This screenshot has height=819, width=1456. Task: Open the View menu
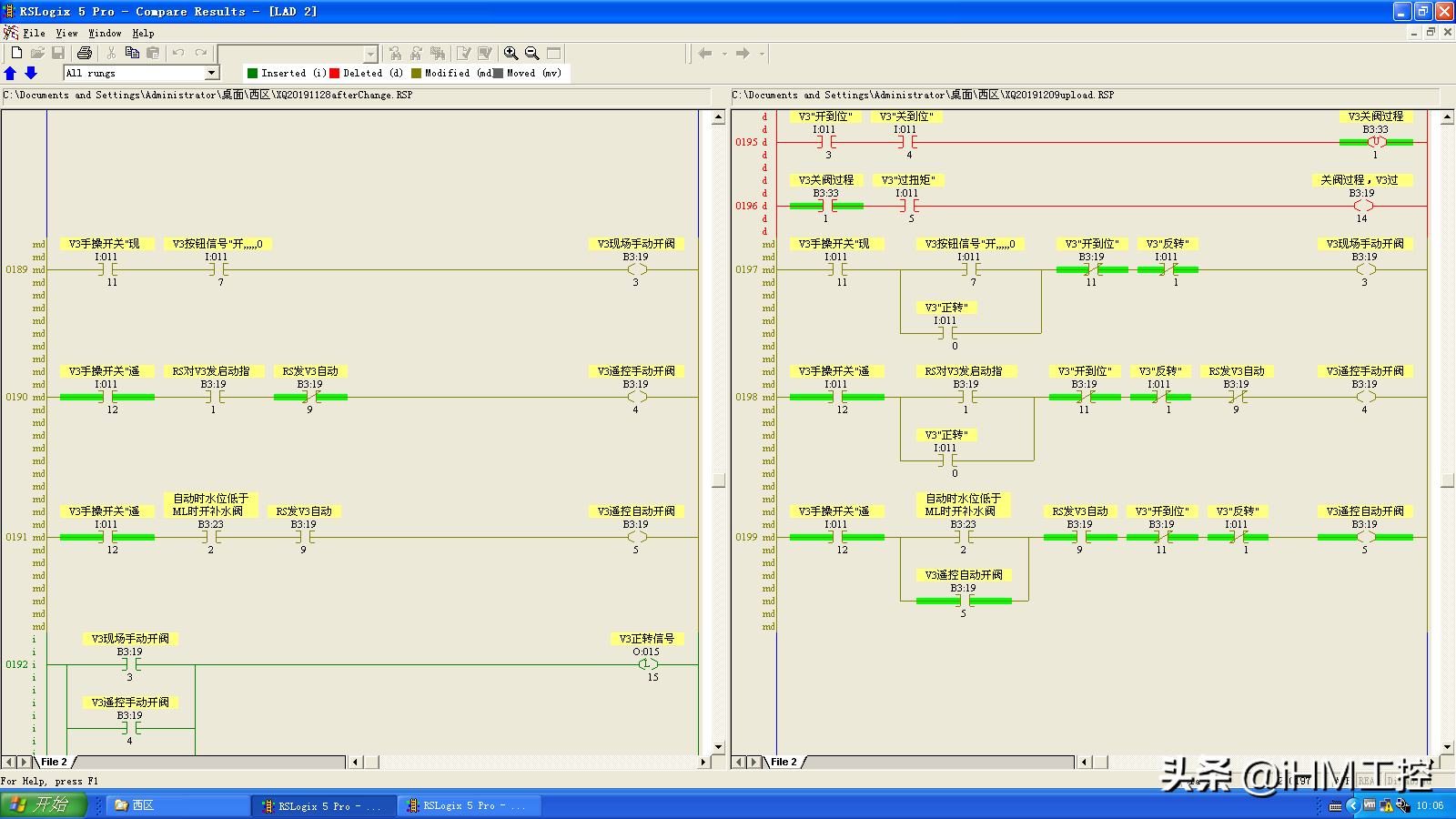coord(66,33)
